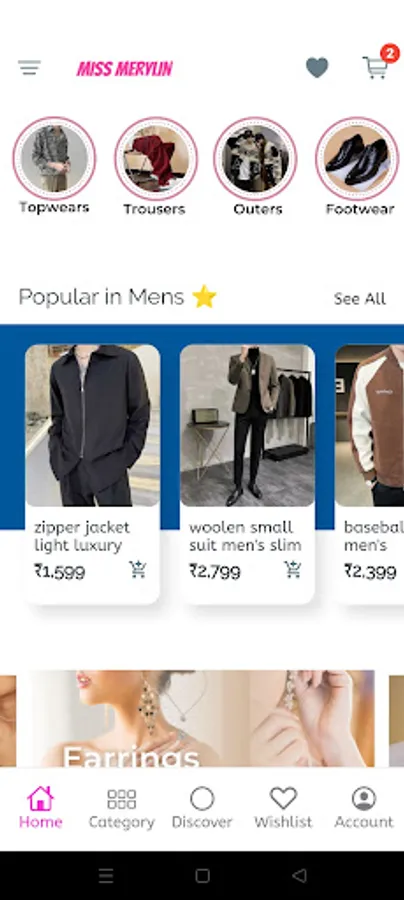Click See All for Popular in Mens
This screenshot has height=900, width=404.
pyautogui.click(x=360, y=298)
